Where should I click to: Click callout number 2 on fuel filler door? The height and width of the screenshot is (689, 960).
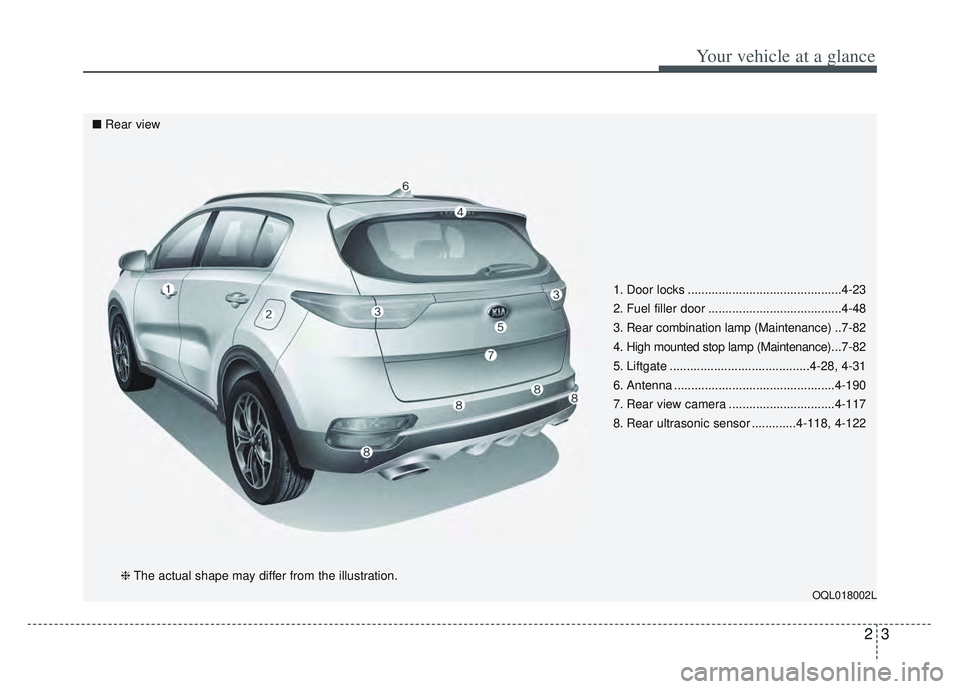pos(268,315)
